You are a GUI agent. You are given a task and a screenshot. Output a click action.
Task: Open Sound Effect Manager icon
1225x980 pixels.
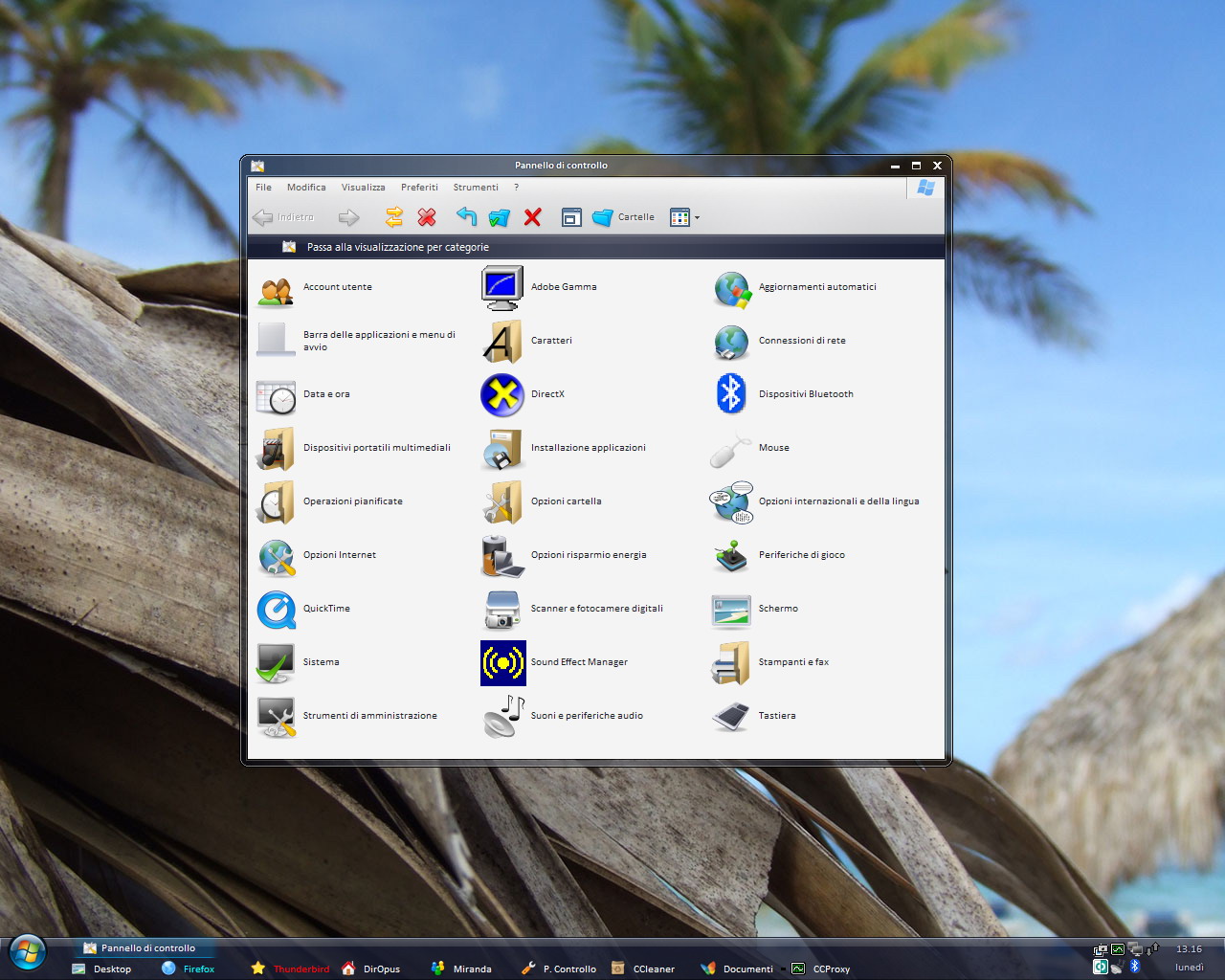tap(502, 662)
